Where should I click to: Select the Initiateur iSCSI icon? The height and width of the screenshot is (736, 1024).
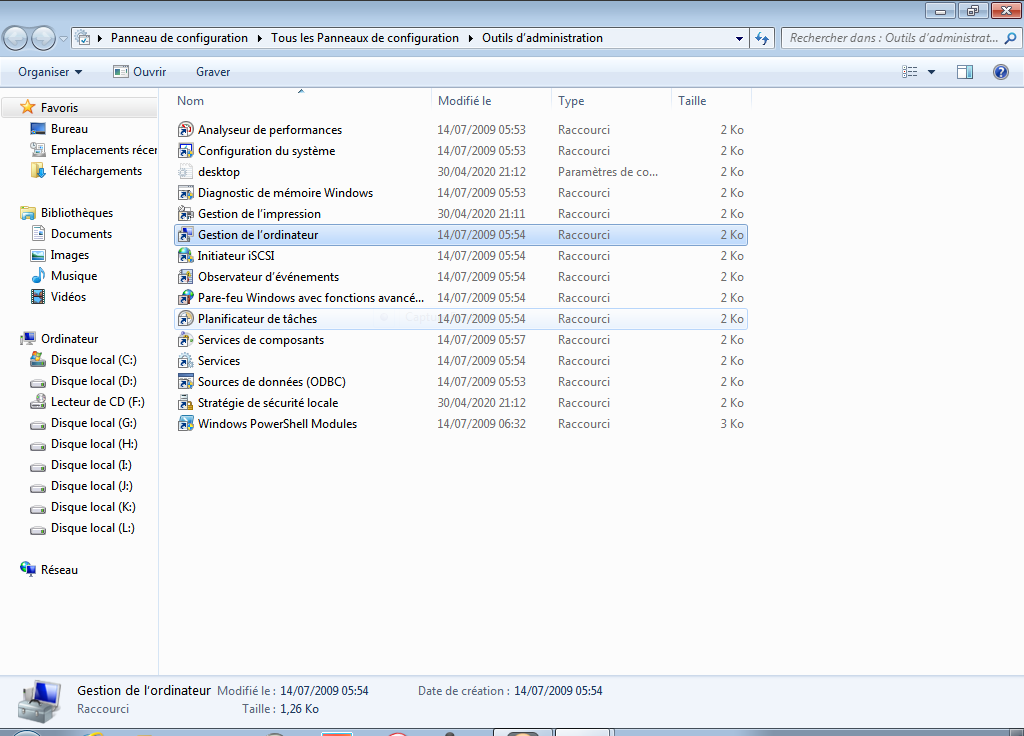185,255
